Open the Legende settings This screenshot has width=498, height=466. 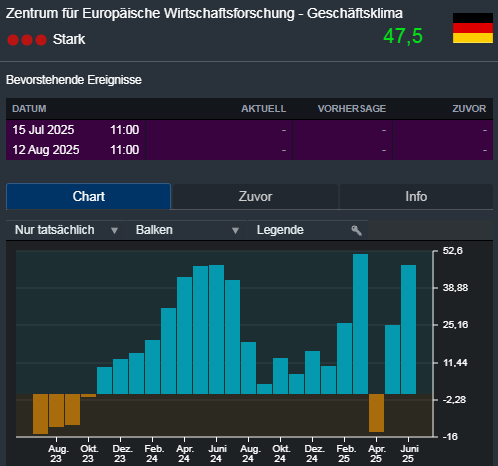tap(308, 230)
